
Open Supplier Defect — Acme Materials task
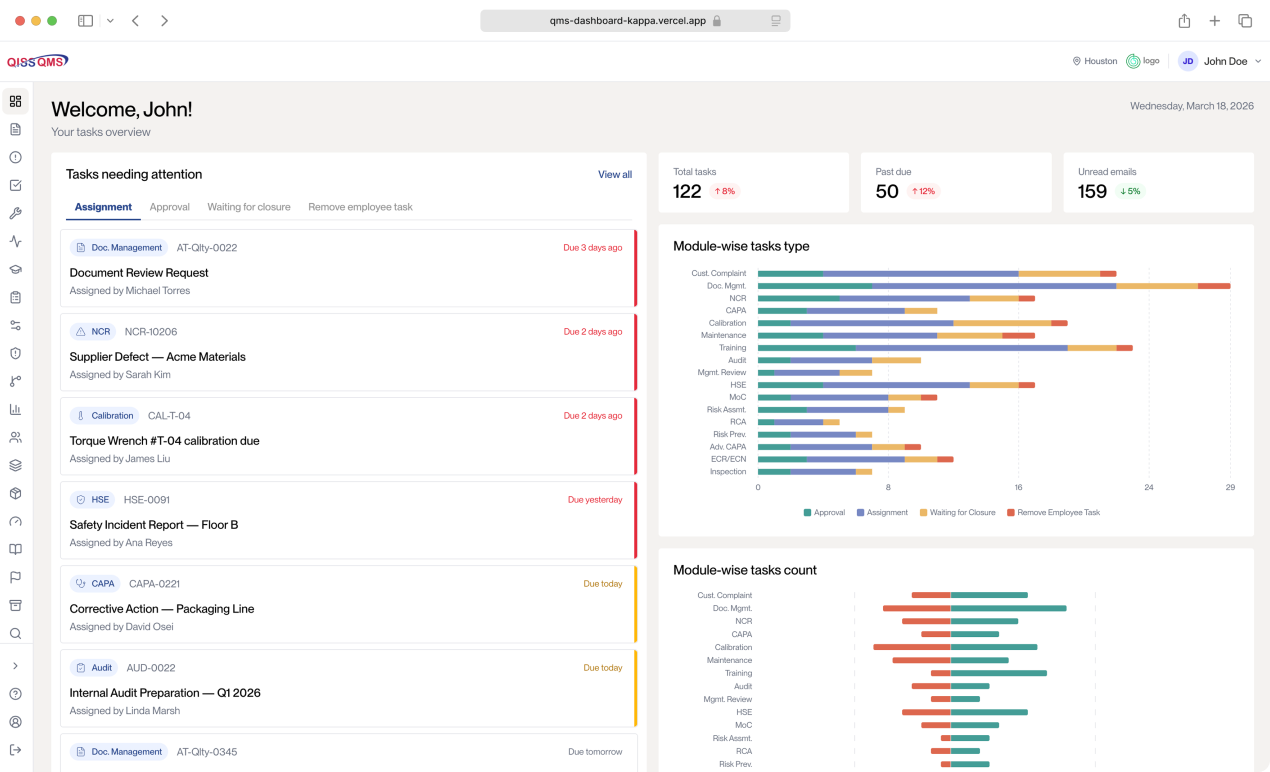pos(348,352)
